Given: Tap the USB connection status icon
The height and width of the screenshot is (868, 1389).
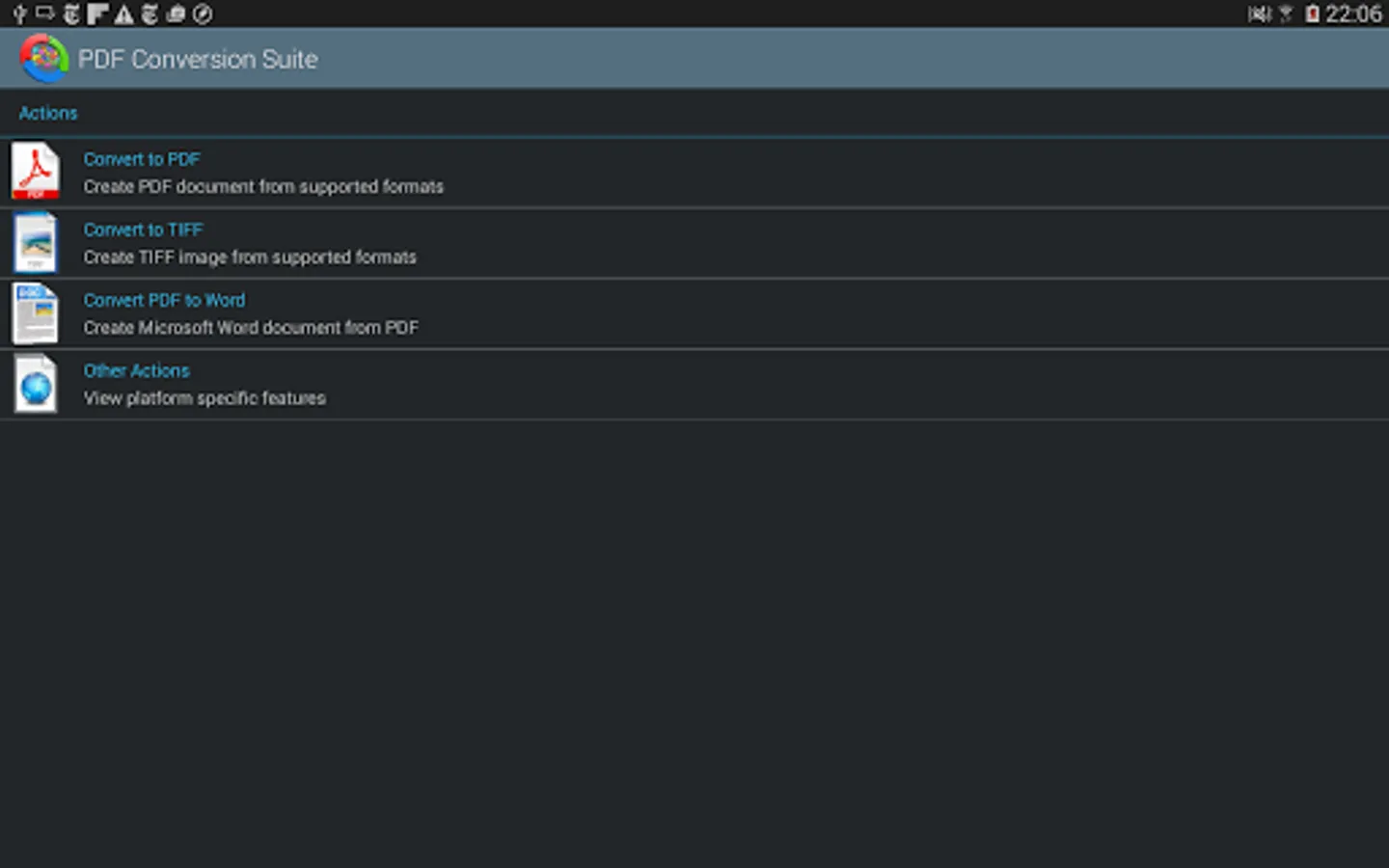Looking at the screenshot, I should pos(18,14).
